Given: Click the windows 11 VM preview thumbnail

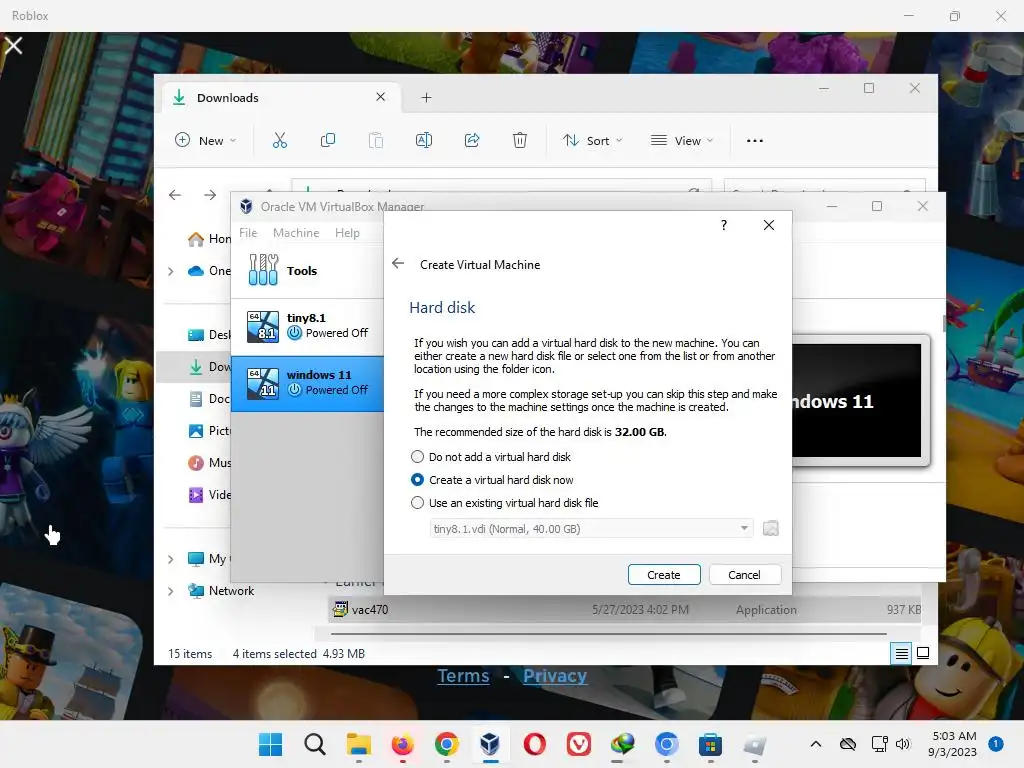Looking at the screenshot, I should click(857, 400).
